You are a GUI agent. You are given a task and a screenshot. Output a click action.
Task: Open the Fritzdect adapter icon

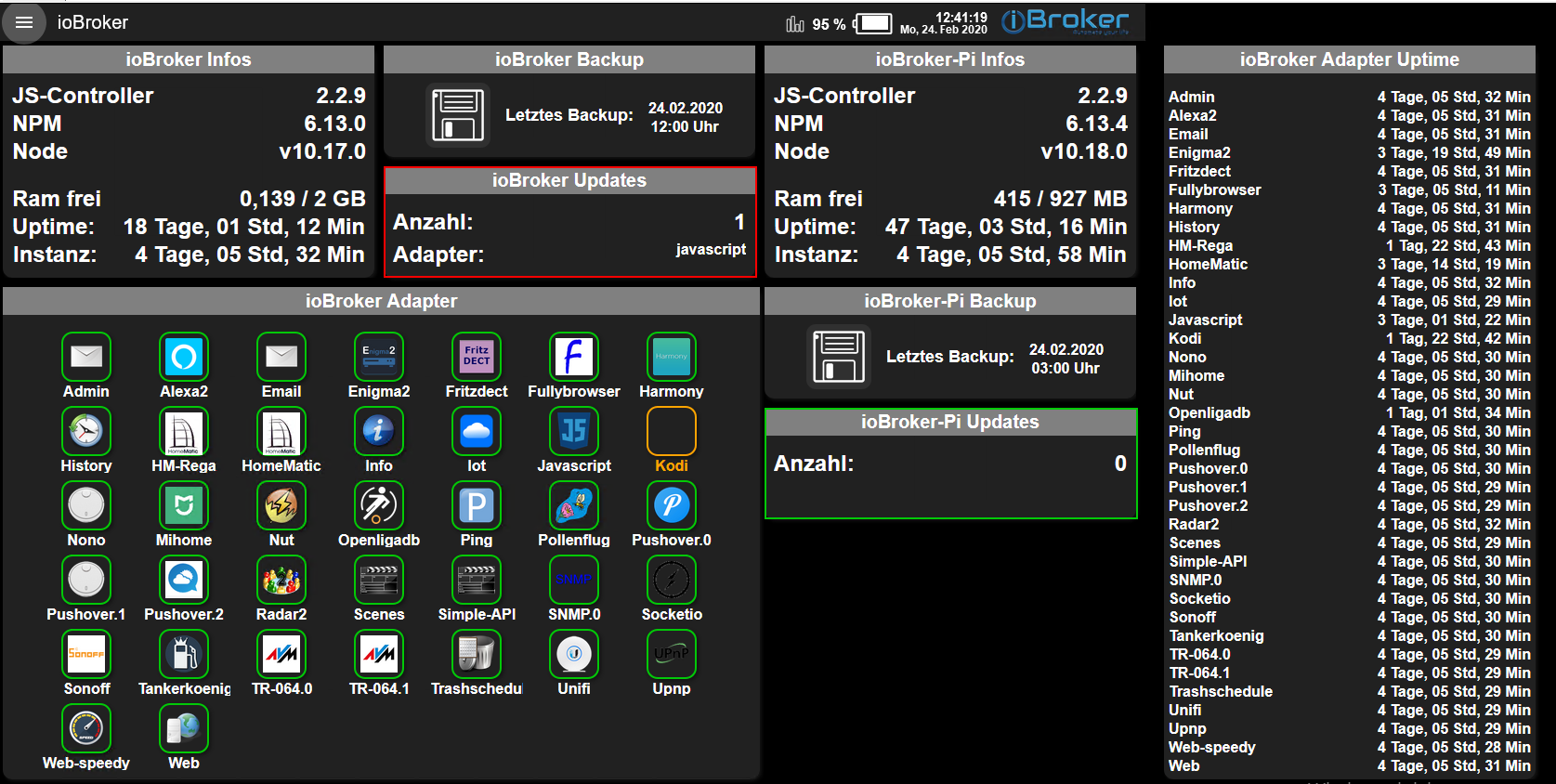[477, 357]
